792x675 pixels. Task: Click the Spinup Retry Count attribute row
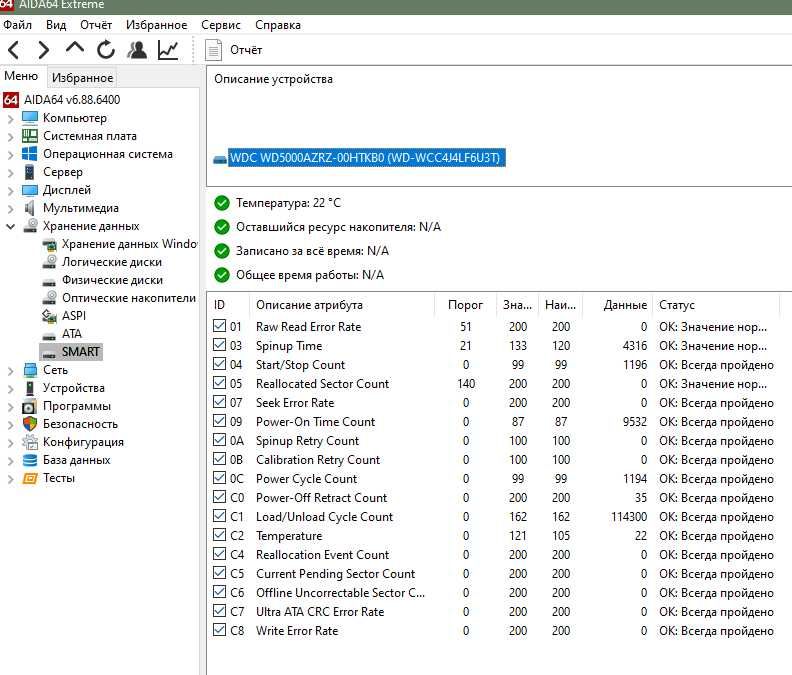pos(494,441)
